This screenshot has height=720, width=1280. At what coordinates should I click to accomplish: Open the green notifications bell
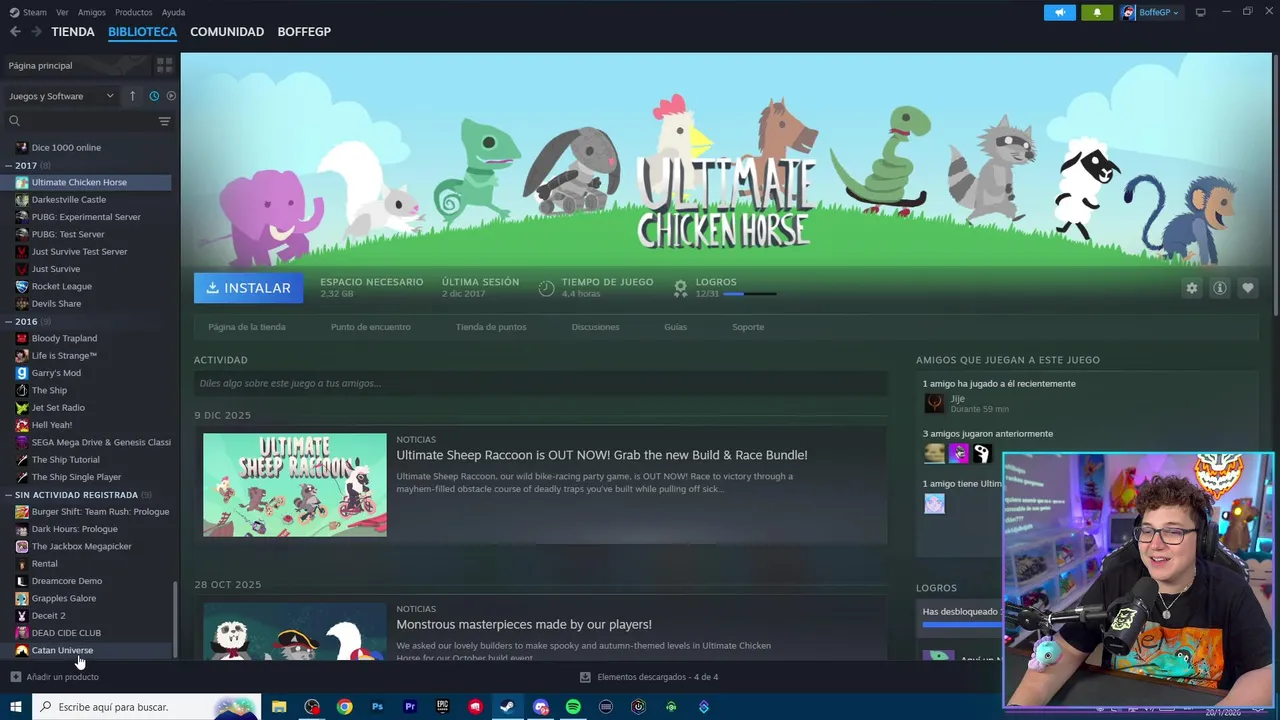coord(1097,12)
